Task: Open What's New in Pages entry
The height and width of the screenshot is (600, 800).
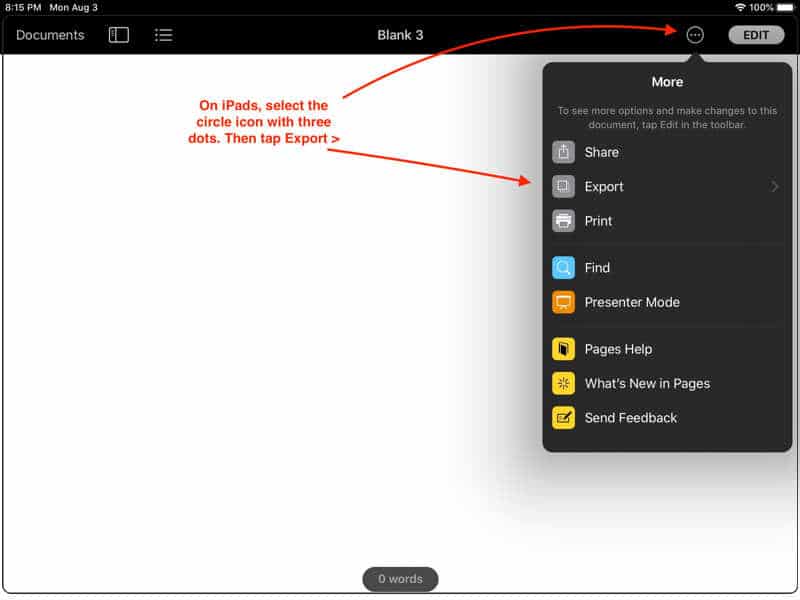Action: [667, 384]
